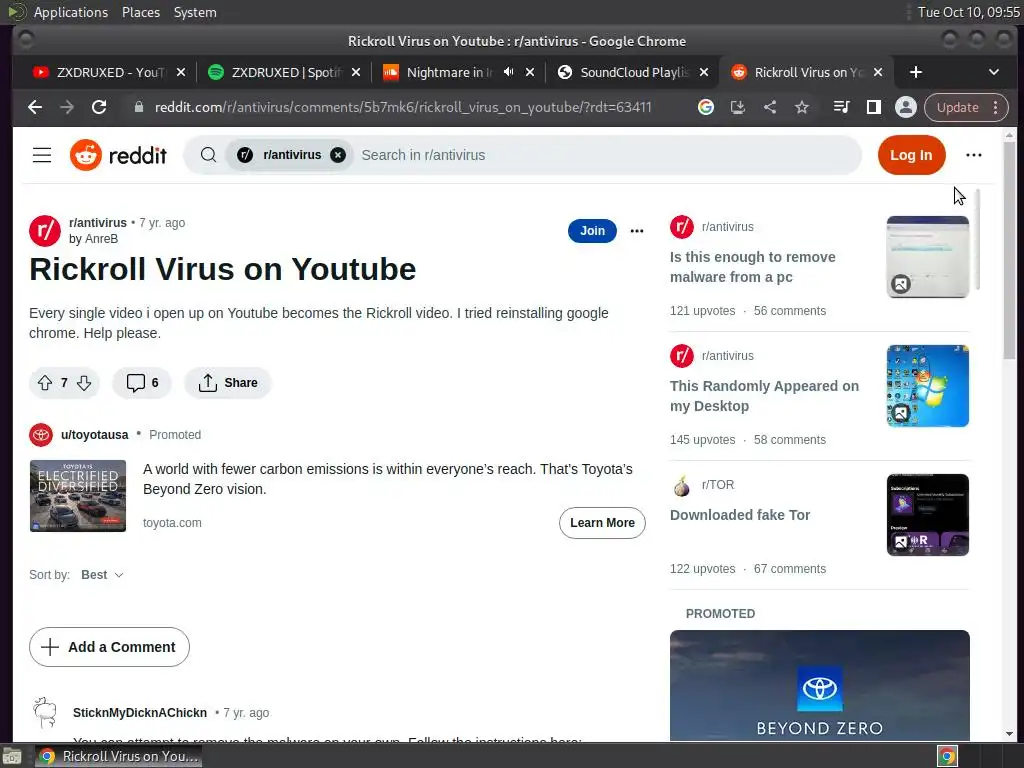The width and height of the screenshot is (1024, 768).
Task: Open post overflow menu next to Join
Action: (x=637, y=231)
